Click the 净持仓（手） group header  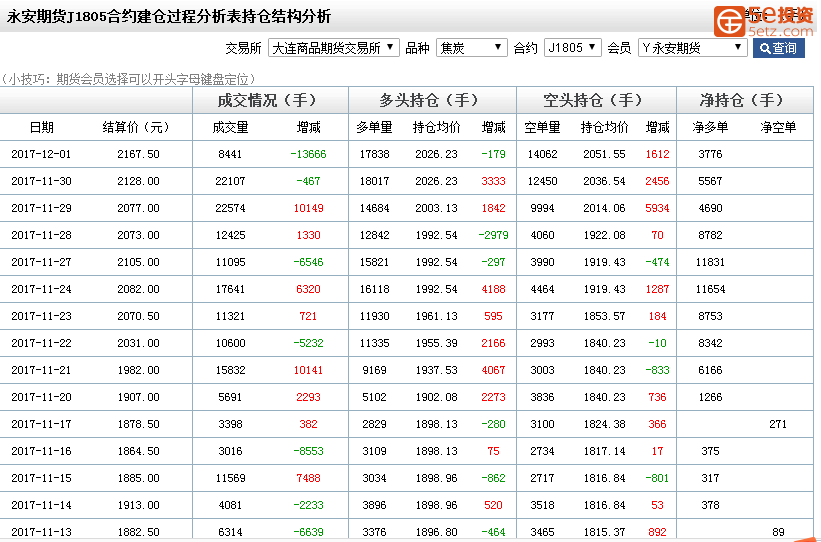pos(744,100)
